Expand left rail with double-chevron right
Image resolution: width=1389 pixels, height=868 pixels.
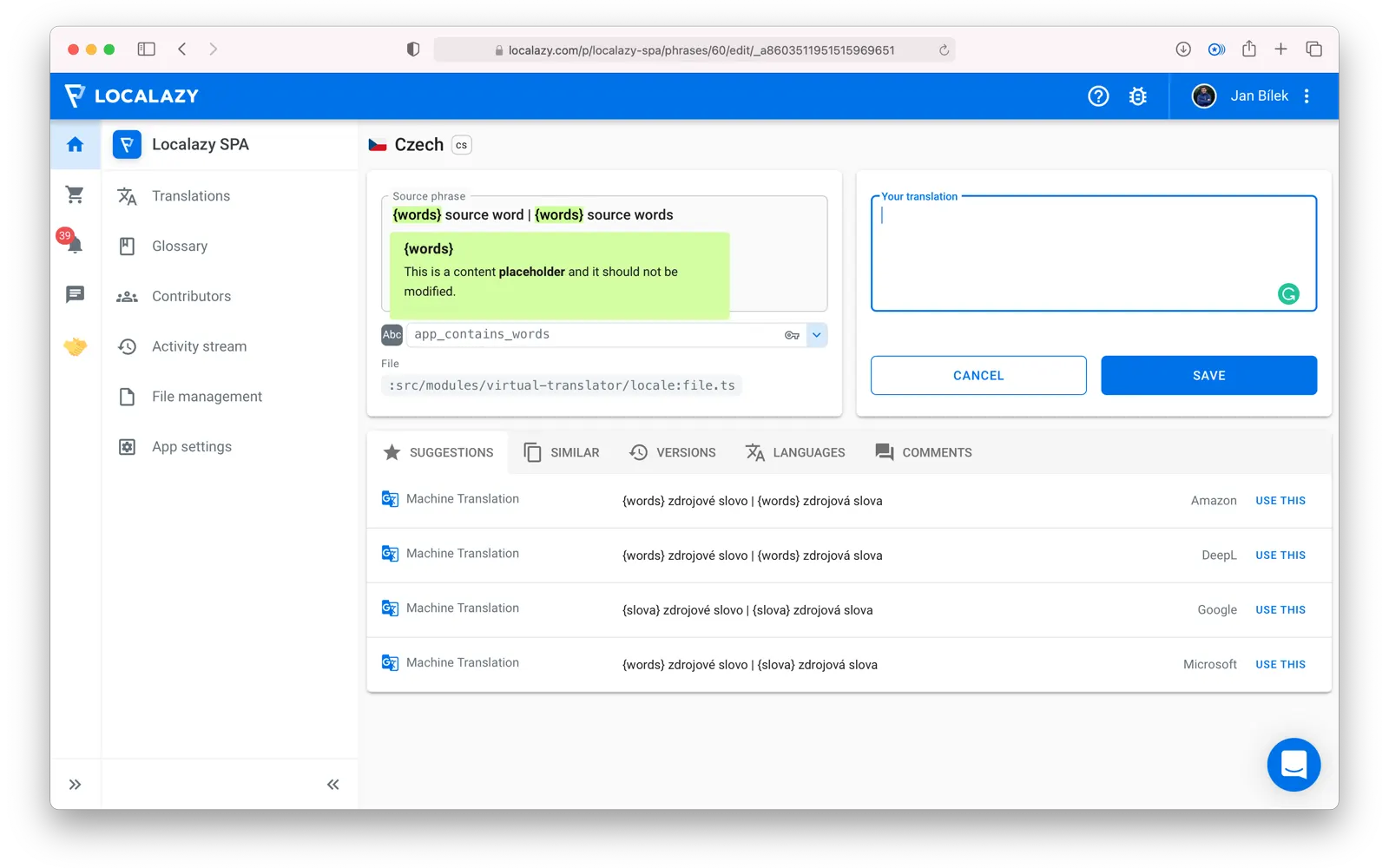[x=76, y=785]
